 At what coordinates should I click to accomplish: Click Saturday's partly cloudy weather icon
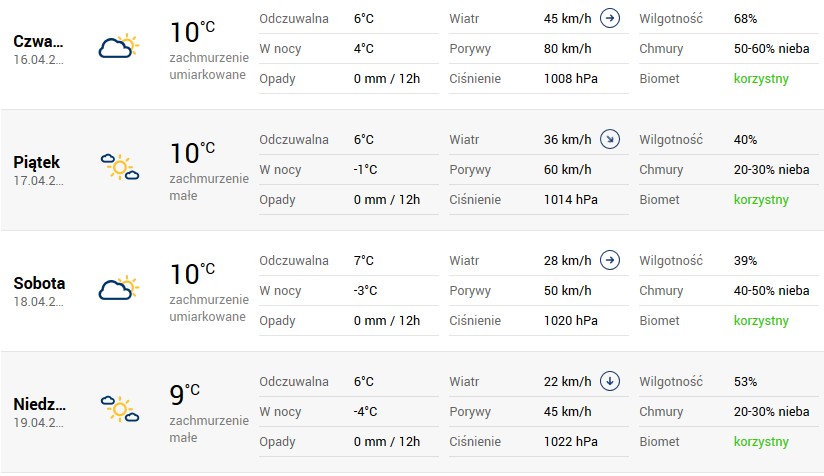click(x=118, y=288)
